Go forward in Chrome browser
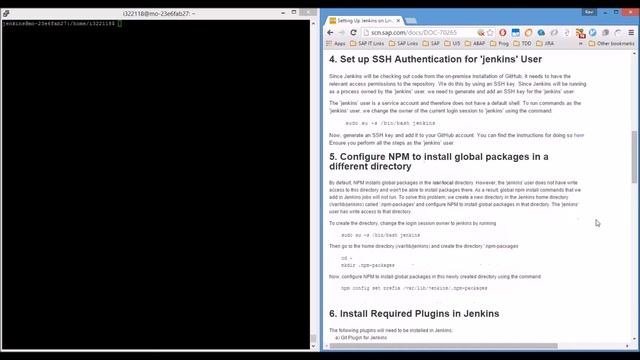The height and width of the screenshot is (360, 640). tap(342, 32)
